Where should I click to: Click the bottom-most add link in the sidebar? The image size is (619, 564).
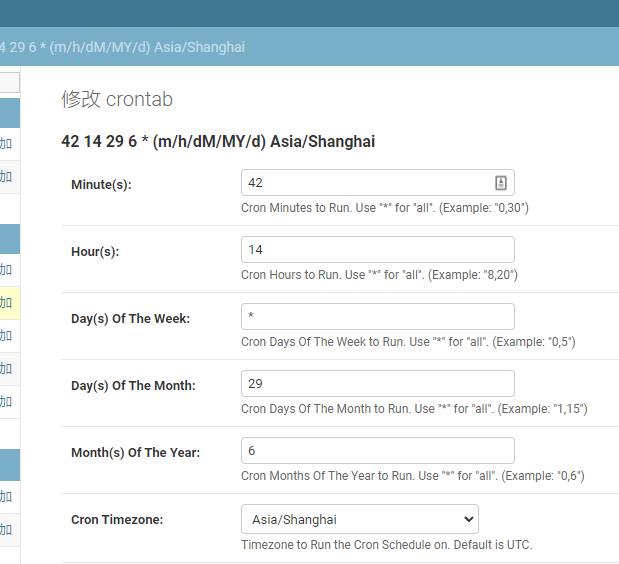(x=6, y=529)
